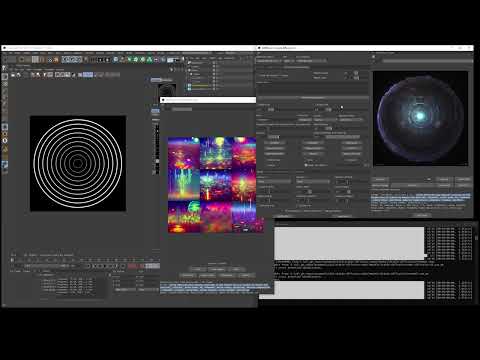Click the timeline frame ruler in Cinema 4D
480x360 pixels.
tap(85, 259)
